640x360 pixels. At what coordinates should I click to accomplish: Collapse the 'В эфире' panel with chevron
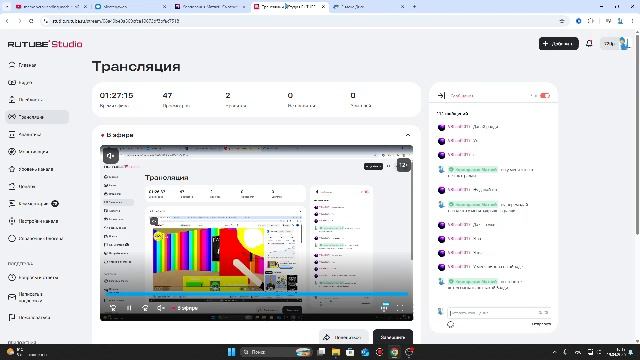click(x=408, y=135)
